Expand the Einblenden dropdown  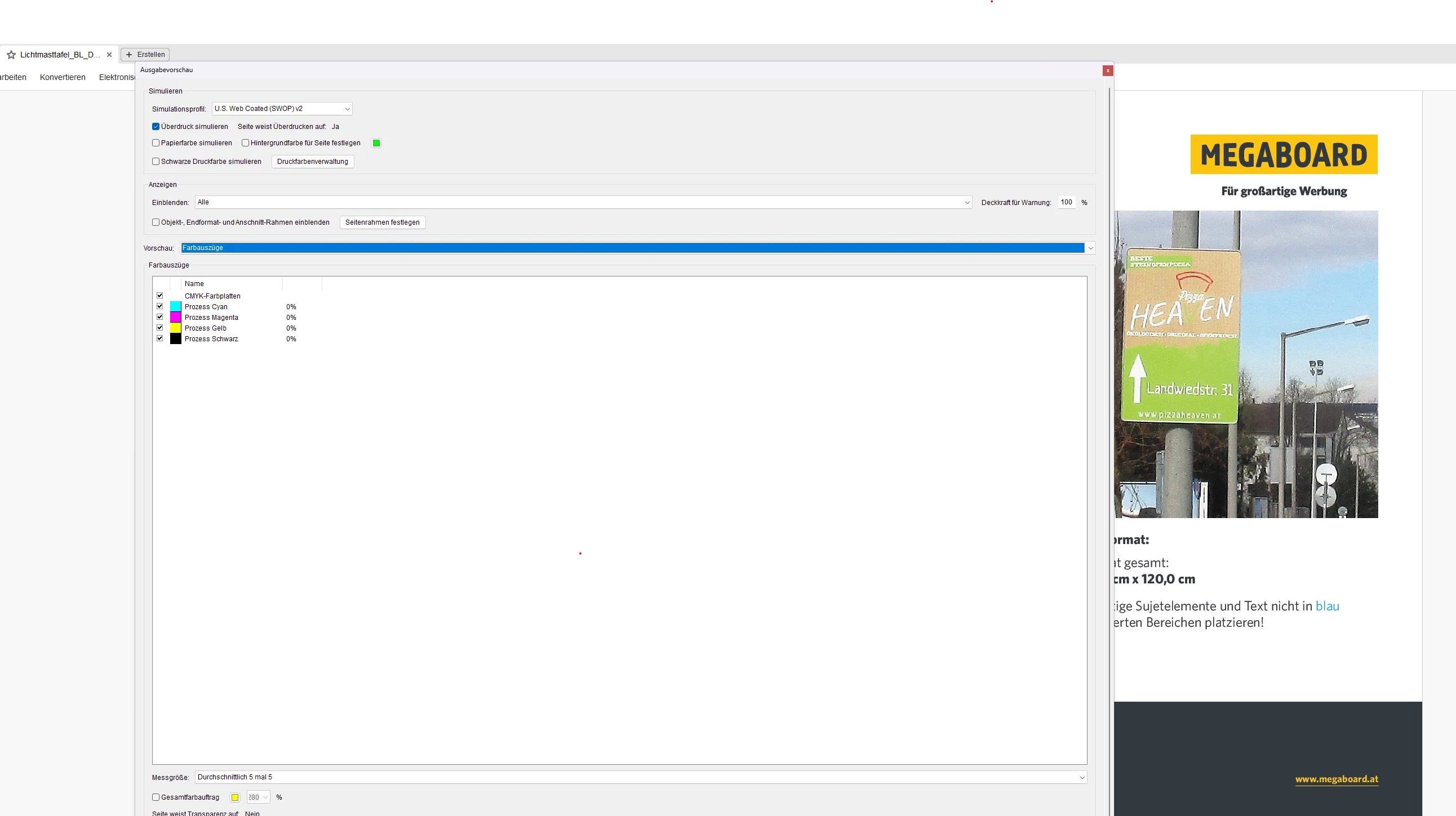tap(583, 202)
